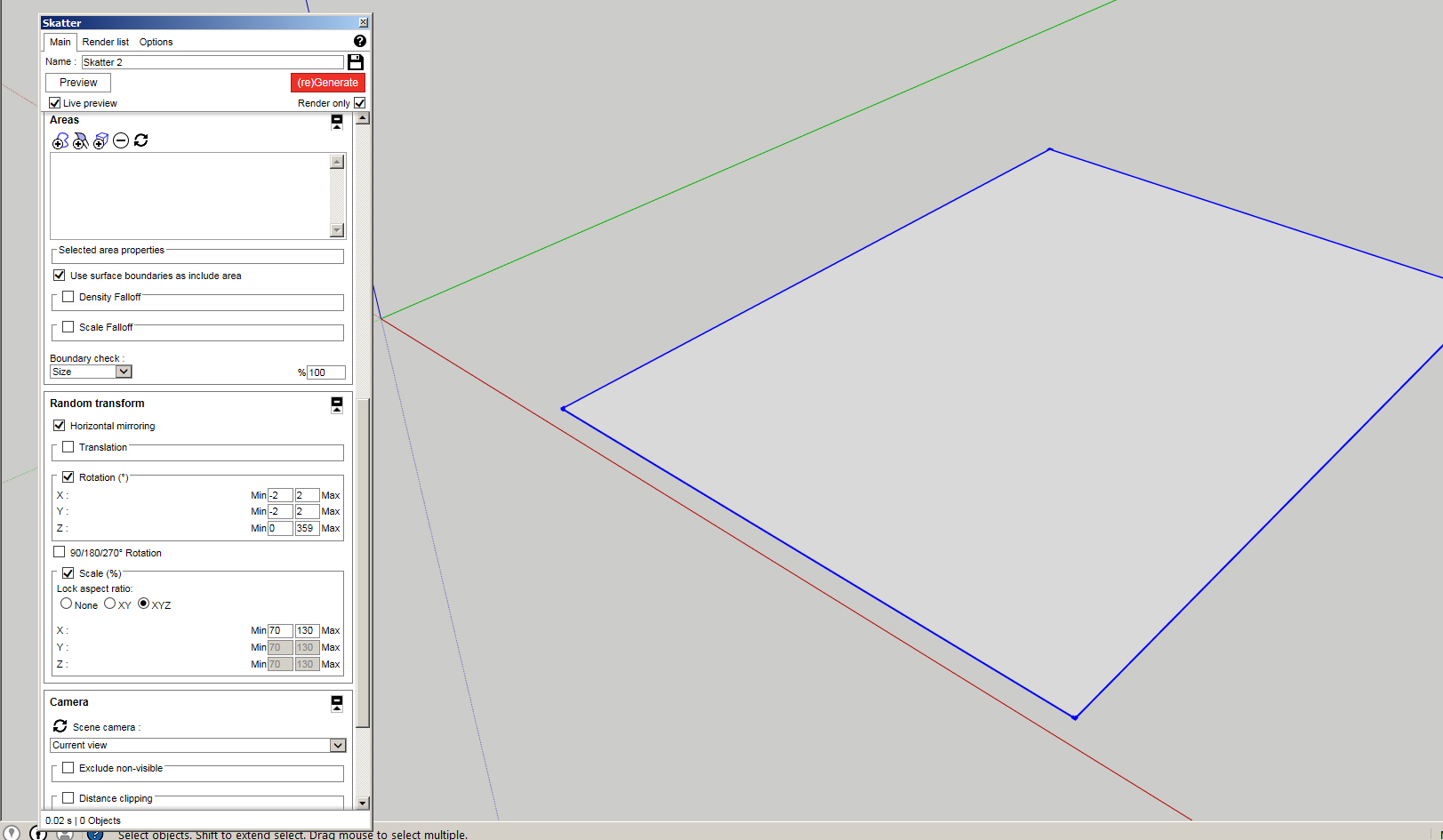Save the Skatter preset with the floppy icon
Viewport: 1443px width, 840px height.
[356, 62]
